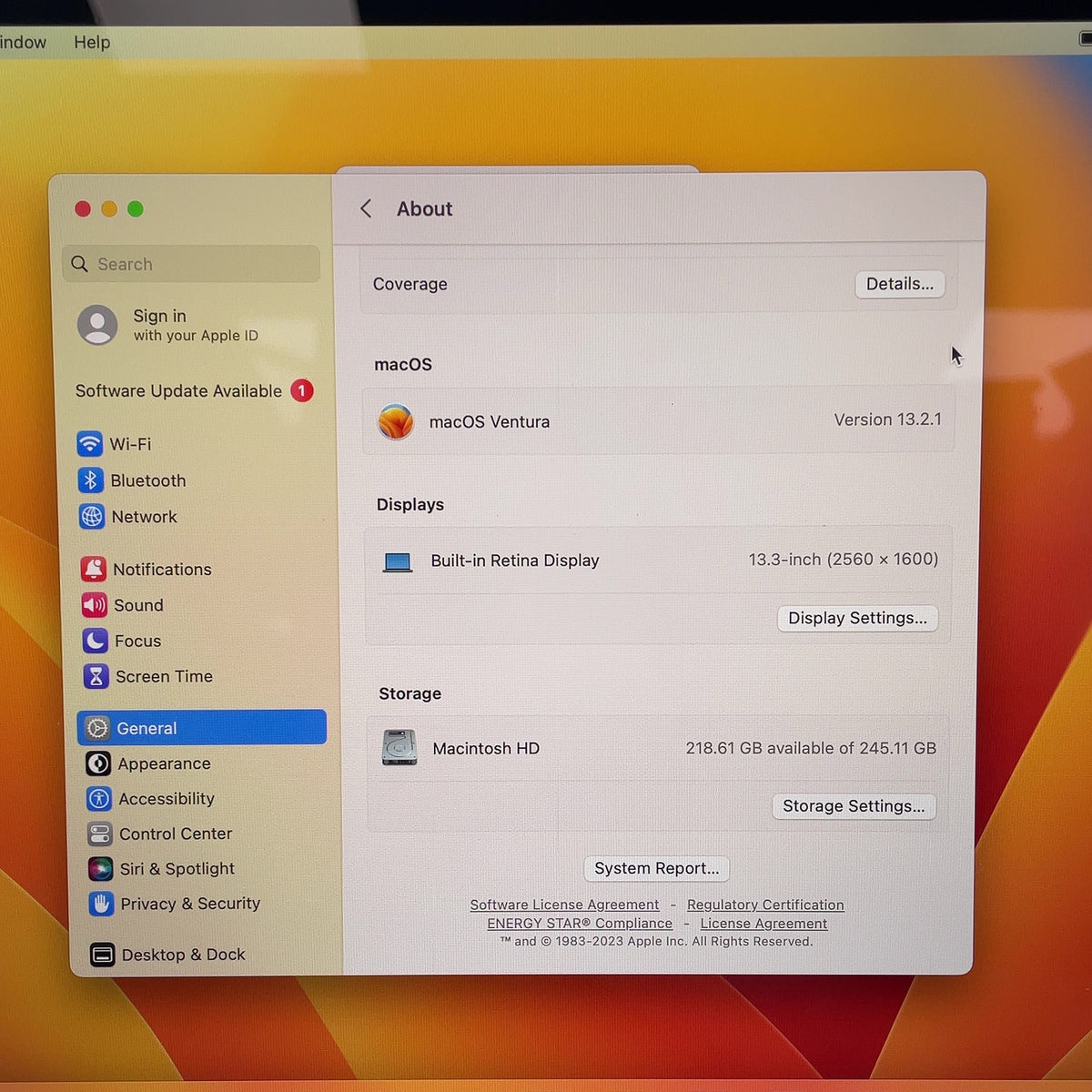
Task: Open Storage Settings
Action: 854,806
